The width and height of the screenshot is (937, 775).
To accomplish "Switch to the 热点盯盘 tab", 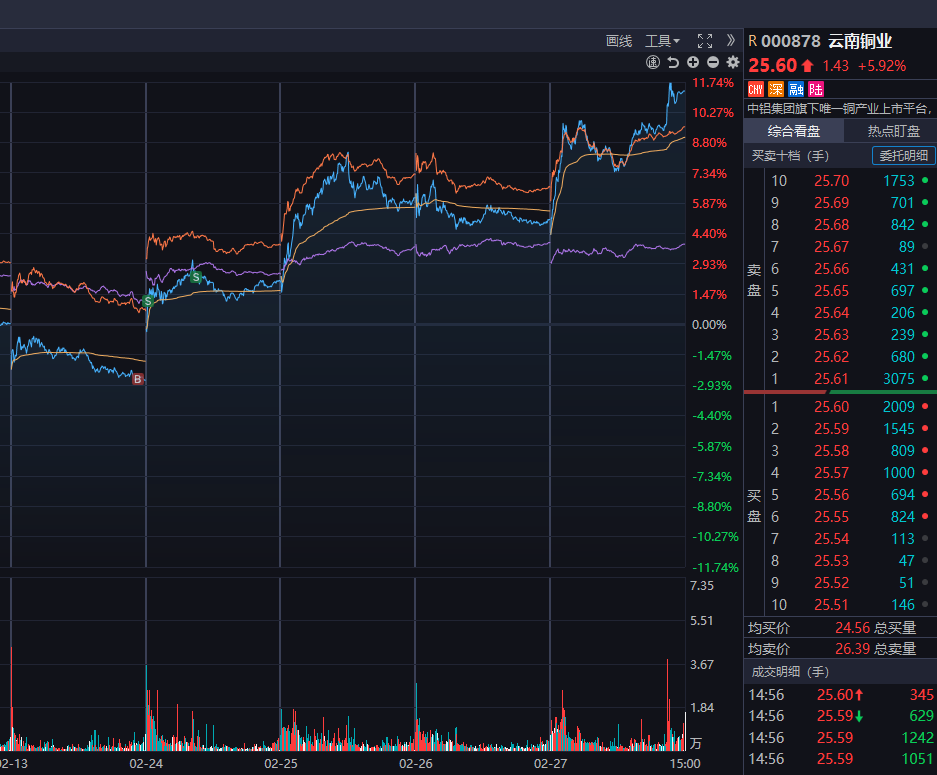I will click(892, 131).
